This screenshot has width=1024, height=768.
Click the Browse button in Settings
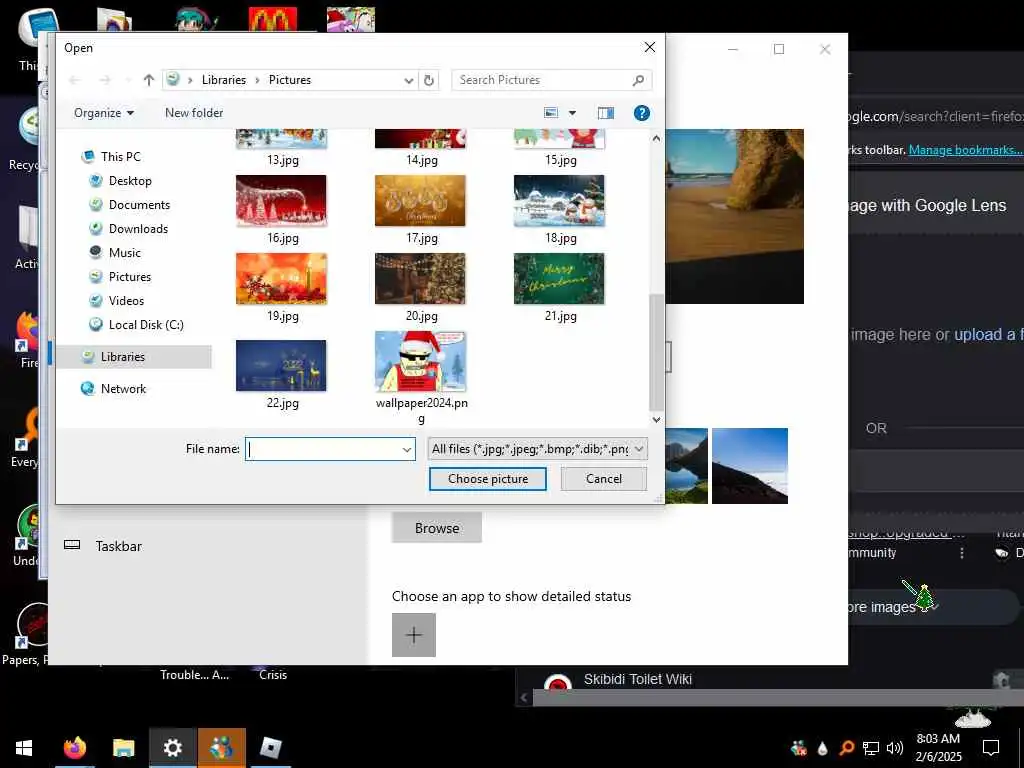point(437,528)
